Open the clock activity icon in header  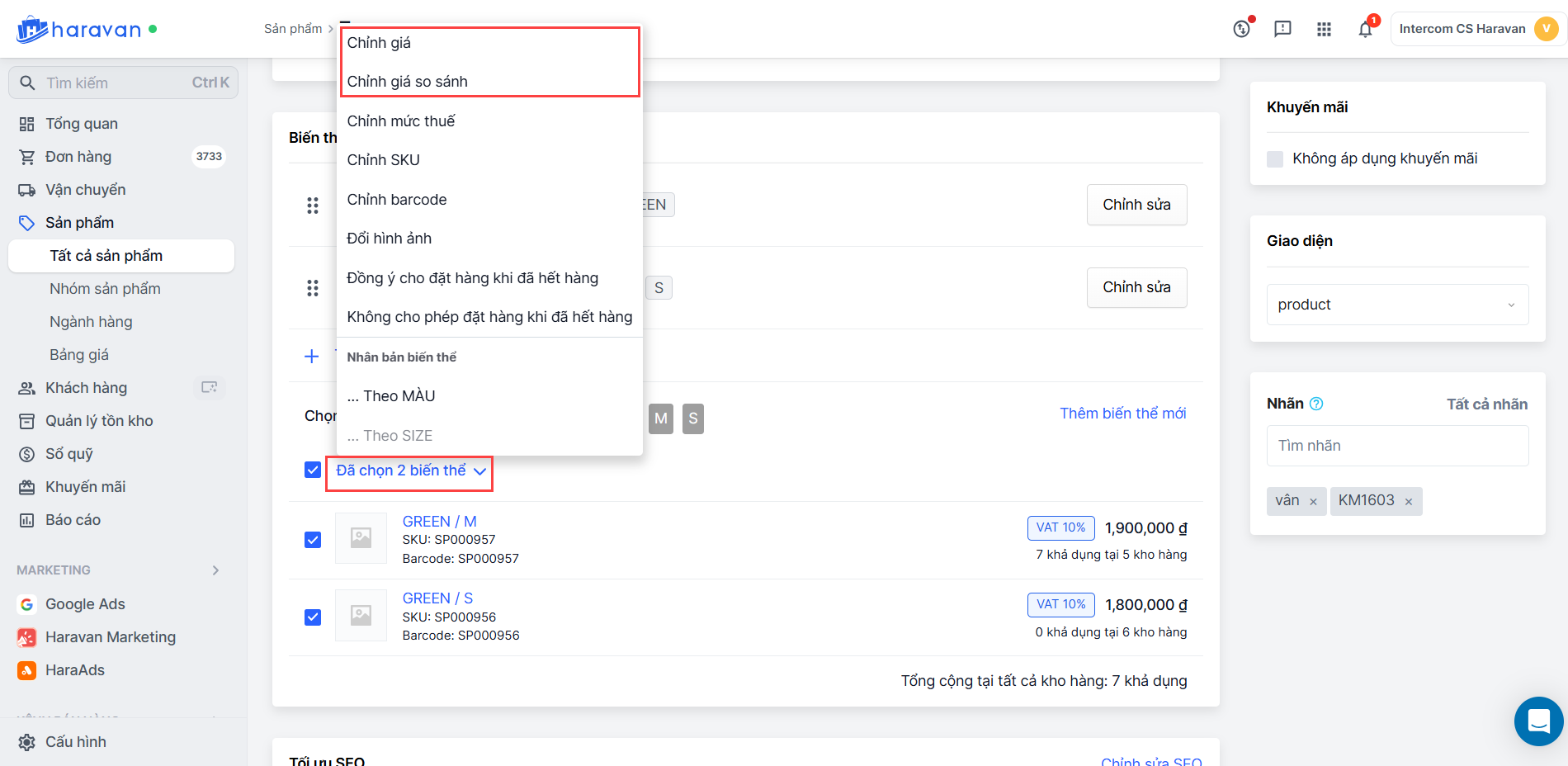tap(1242, 29)
